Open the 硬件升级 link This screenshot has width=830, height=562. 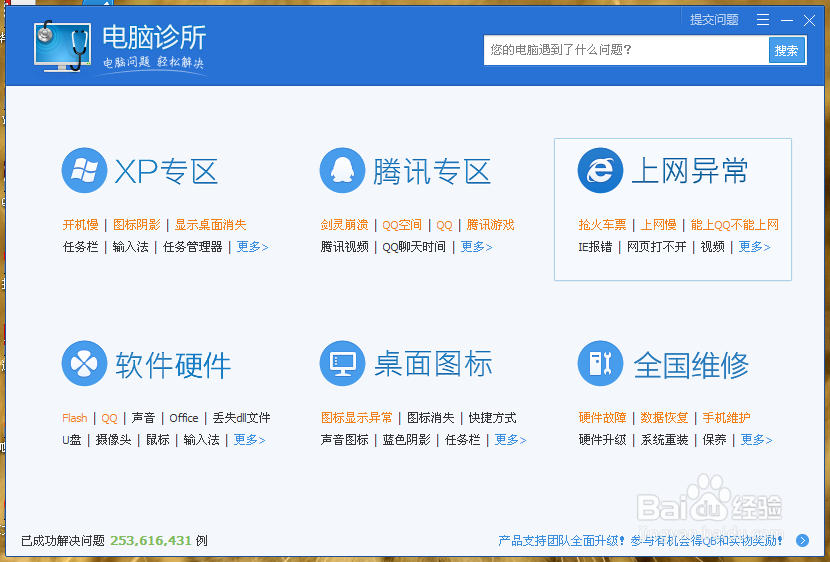click(x=602, y=440)
